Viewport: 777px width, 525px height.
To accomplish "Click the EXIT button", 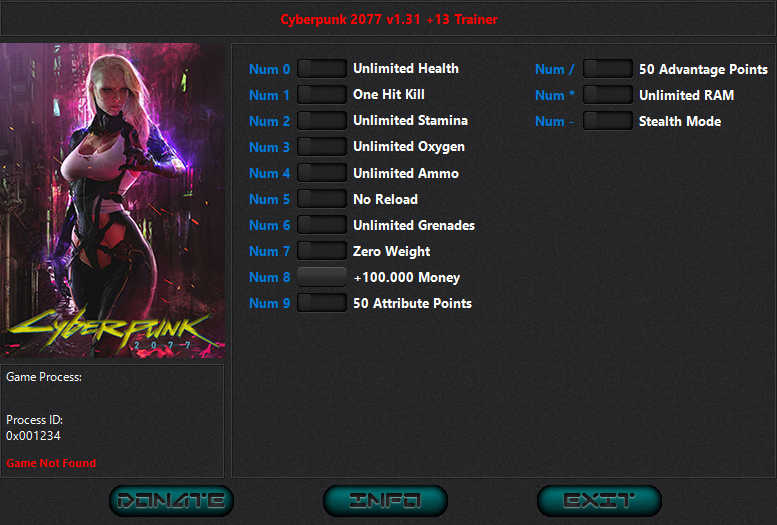I will [599, 501].
